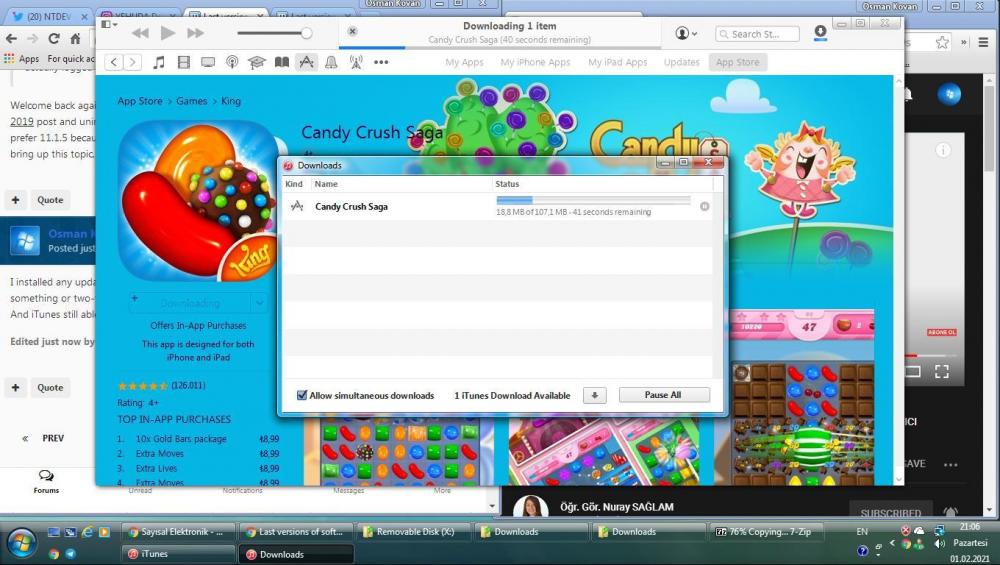Image resolution: width=1000 pixels, height=565 pixels.
Task: Click the Tones bell icon
Action: click(x=331, y=62)
